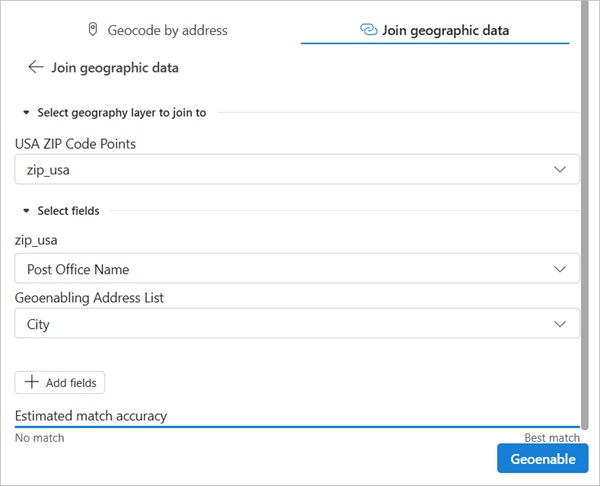Click the chevron arrow in City box

[560, 324]
